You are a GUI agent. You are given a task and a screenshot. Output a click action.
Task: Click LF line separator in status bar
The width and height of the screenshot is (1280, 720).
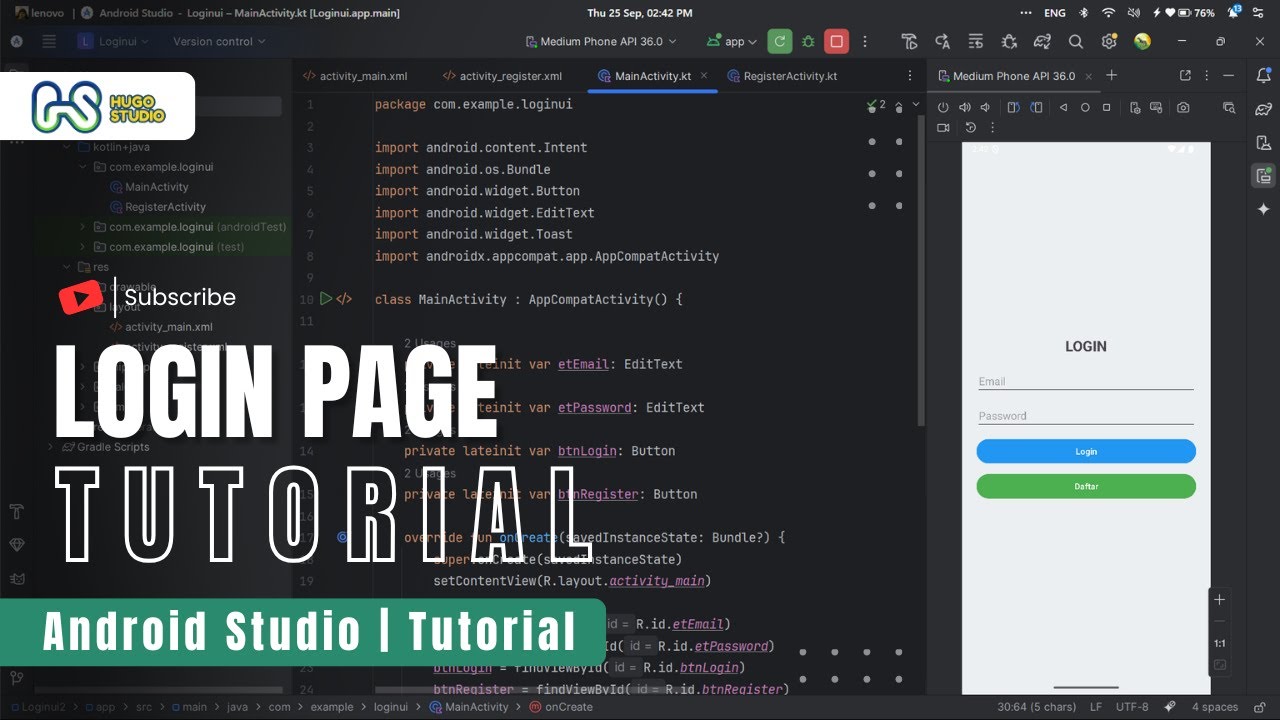click(x=1096, y=707)
